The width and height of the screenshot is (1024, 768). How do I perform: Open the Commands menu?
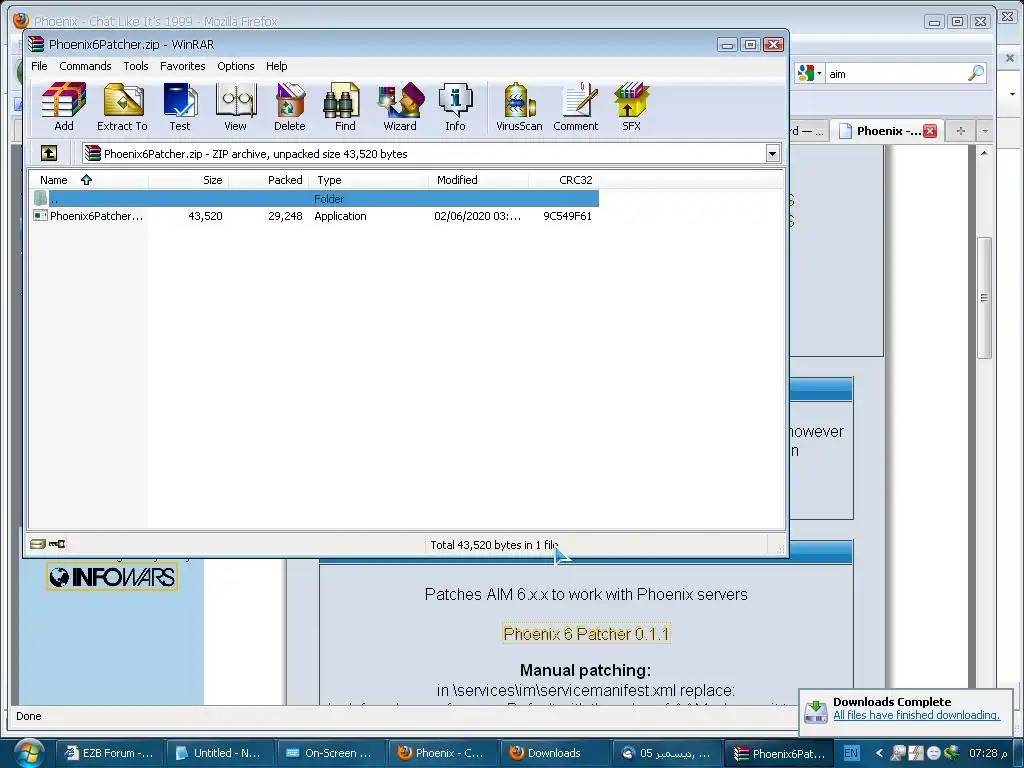[85, 66]
